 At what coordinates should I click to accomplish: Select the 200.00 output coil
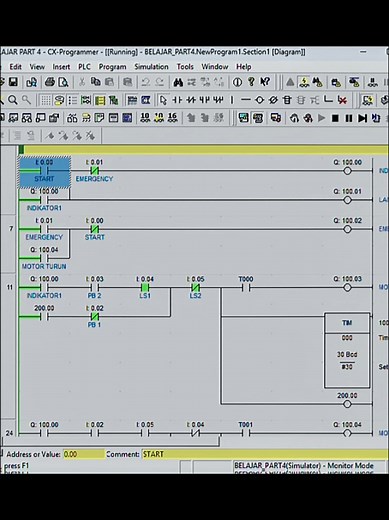347,404
